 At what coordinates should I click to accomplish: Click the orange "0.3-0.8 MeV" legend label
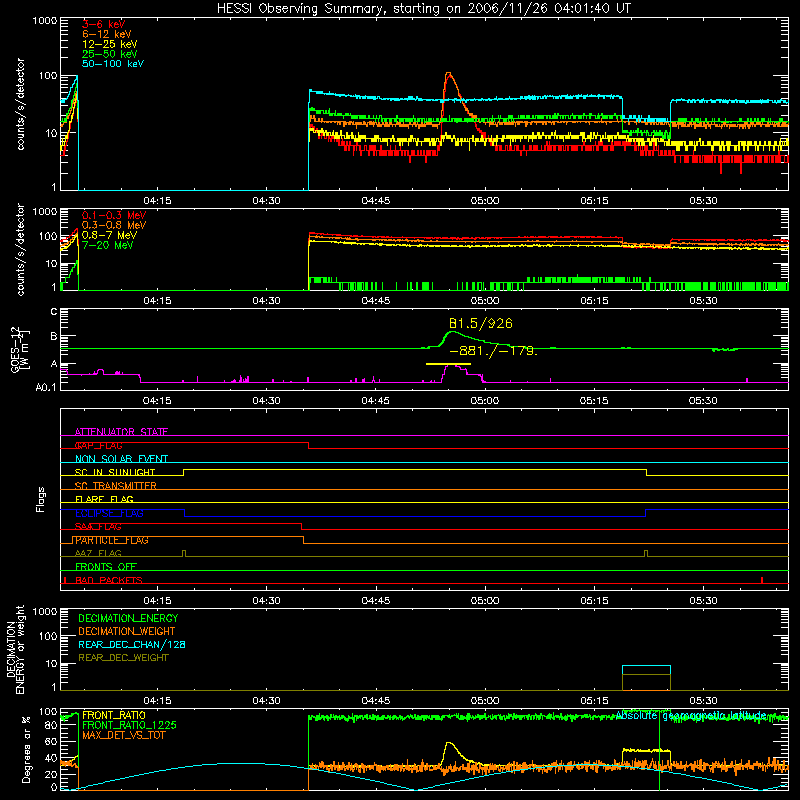(x=114, y=225)
